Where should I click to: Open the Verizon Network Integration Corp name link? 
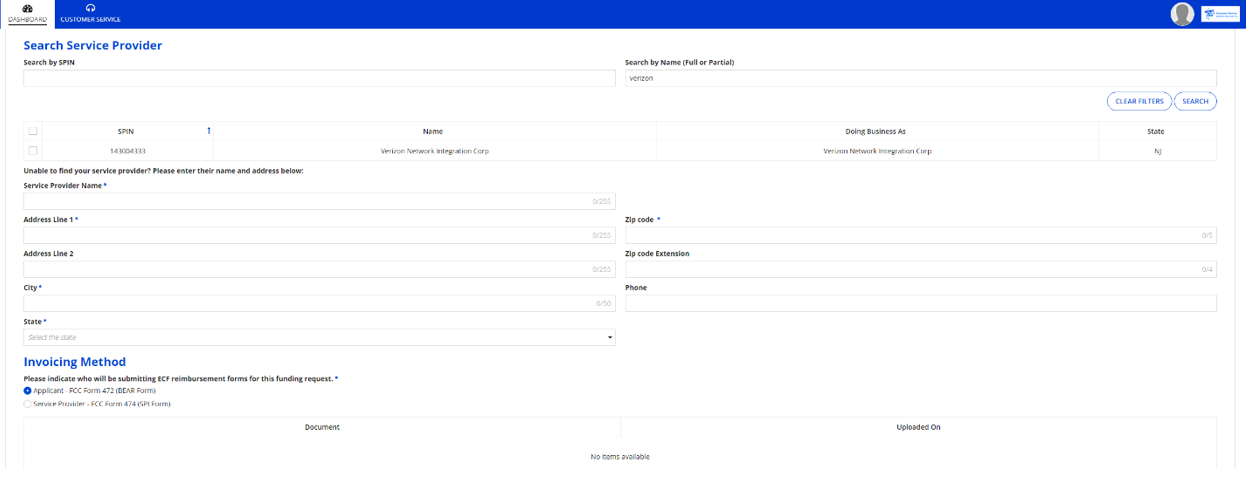tap(435, 151)
